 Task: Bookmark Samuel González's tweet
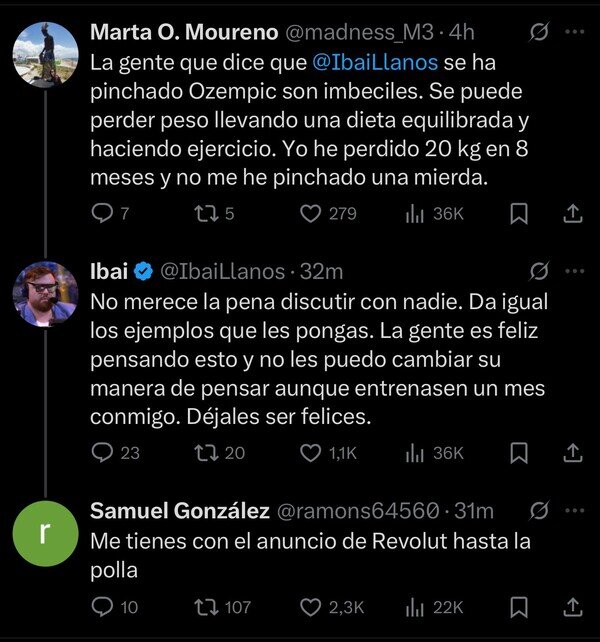[519, 607]
